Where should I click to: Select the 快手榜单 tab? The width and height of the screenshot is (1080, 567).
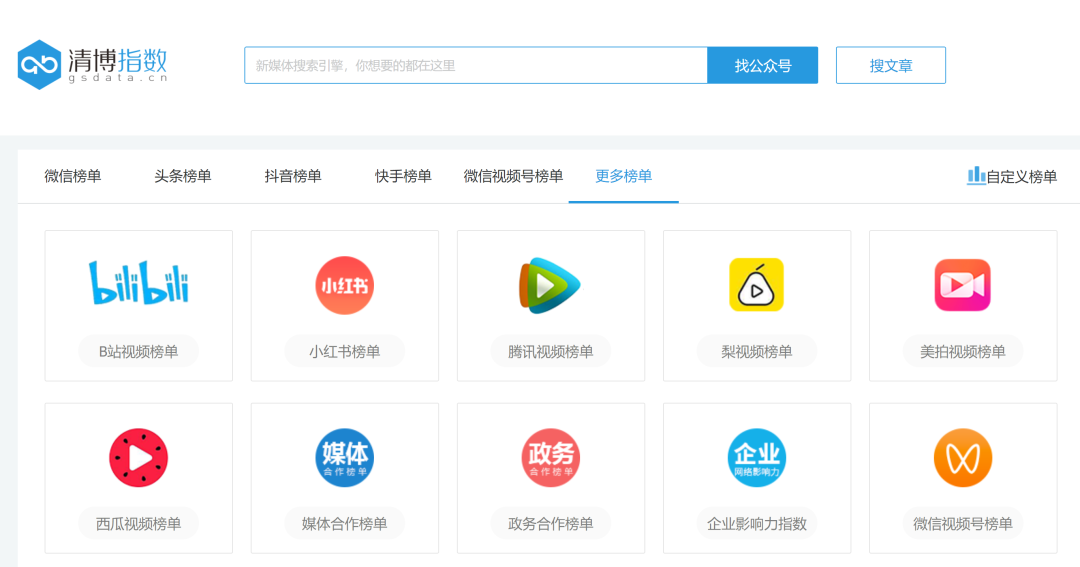[x=403, y=176]
